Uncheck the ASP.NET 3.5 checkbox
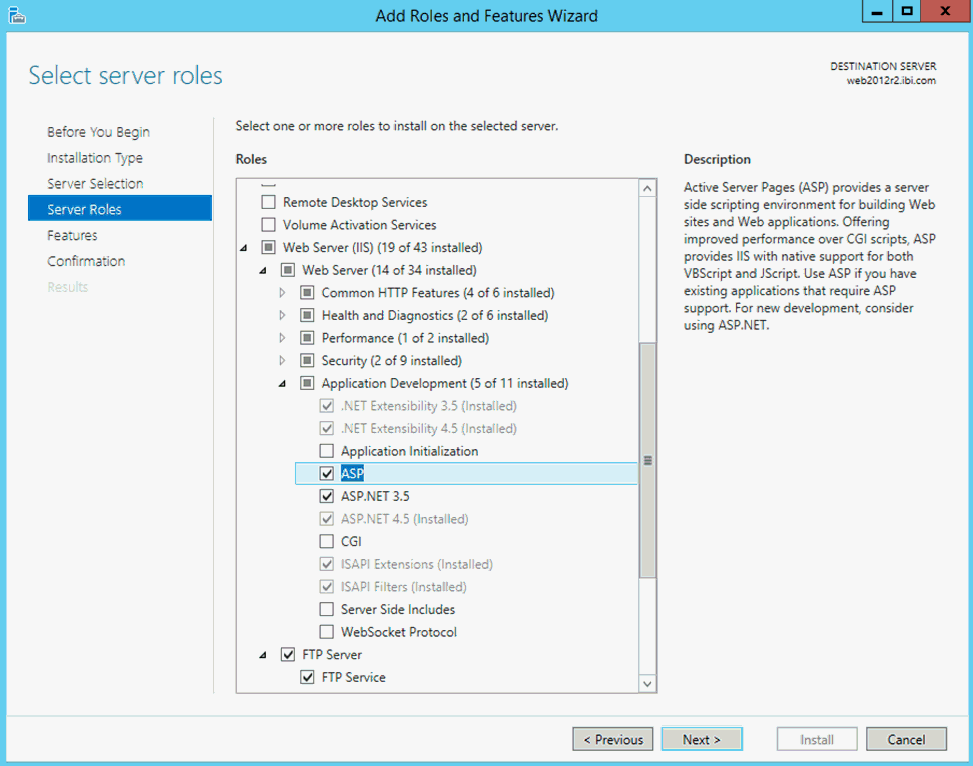 click(x=326, y=496)
